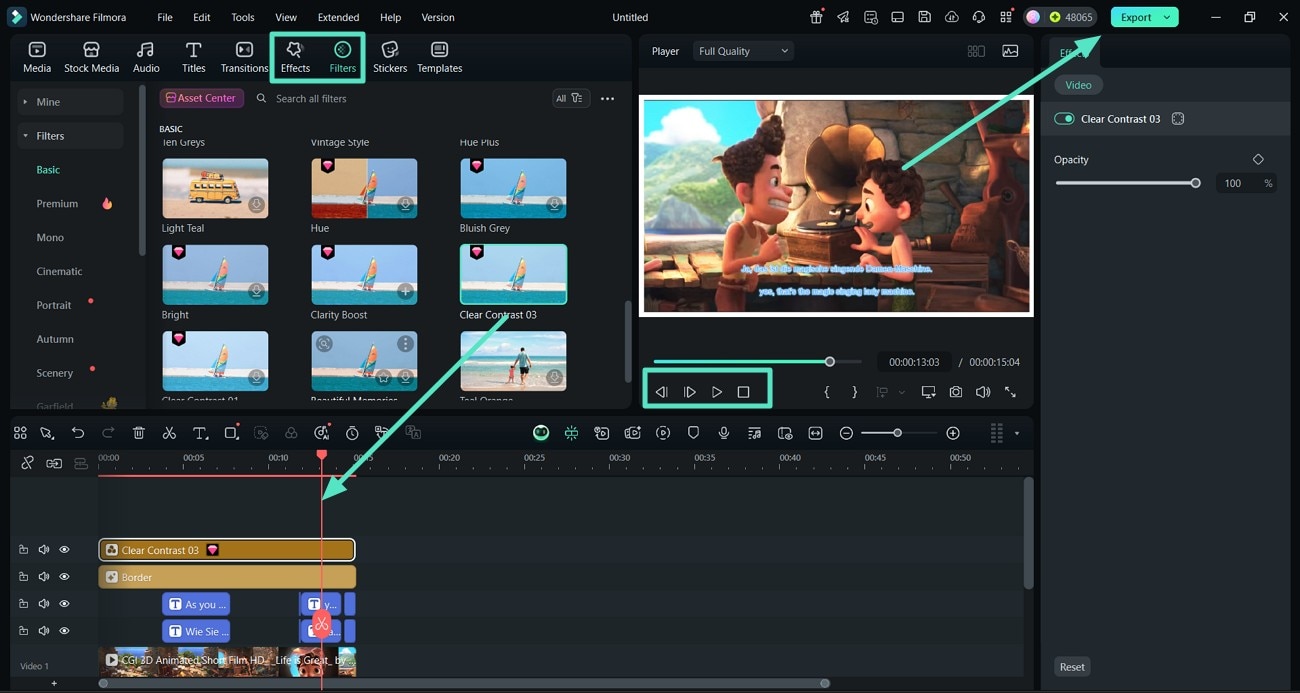Click the timeline zoom out minus button
The width and height of the screenshot is (1300, 693).
(x=846, y=433)
